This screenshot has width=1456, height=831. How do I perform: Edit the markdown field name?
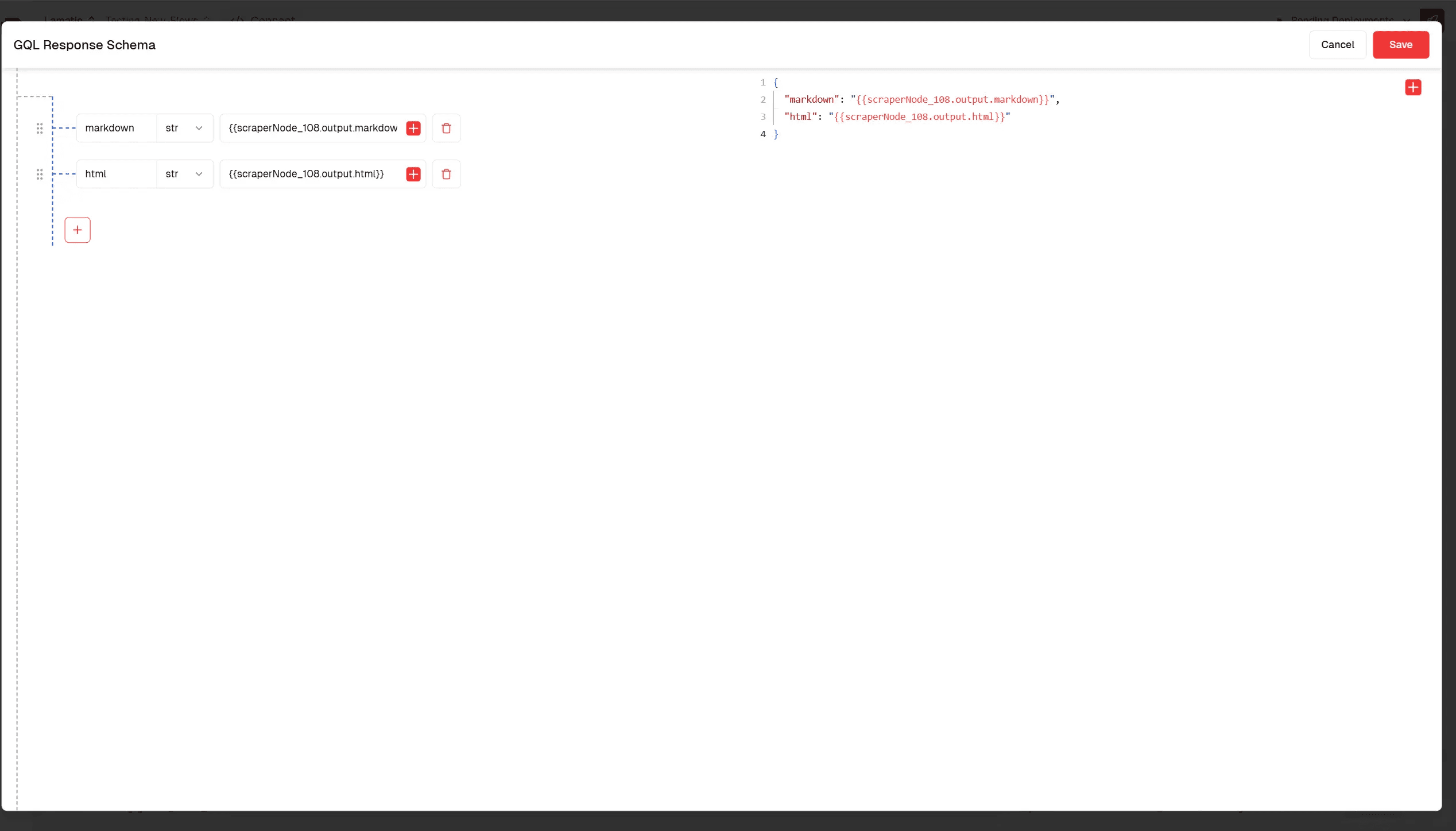coord(117,128)
